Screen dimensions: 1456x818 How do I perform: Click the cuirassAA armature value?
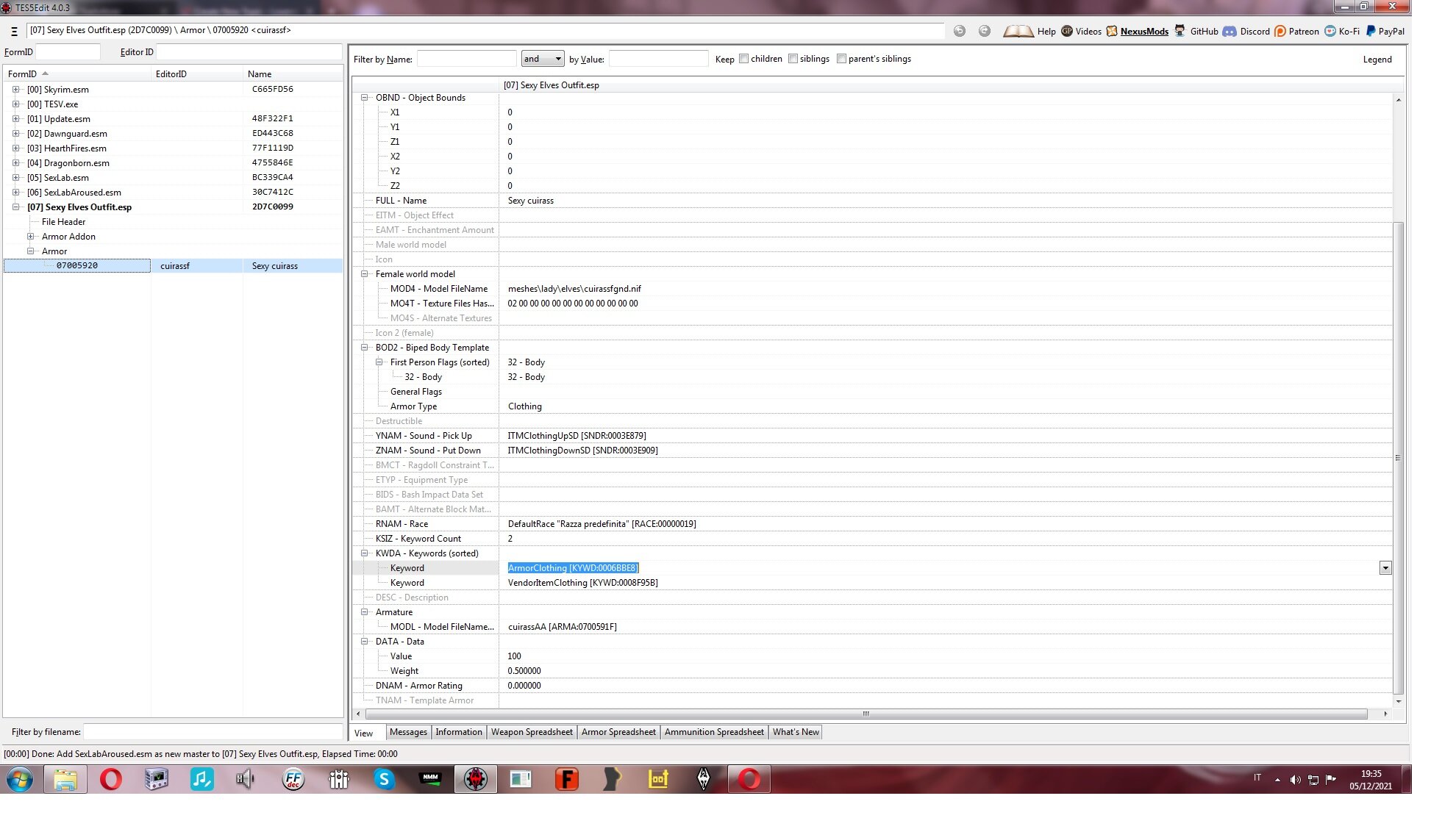coord(562,626)
